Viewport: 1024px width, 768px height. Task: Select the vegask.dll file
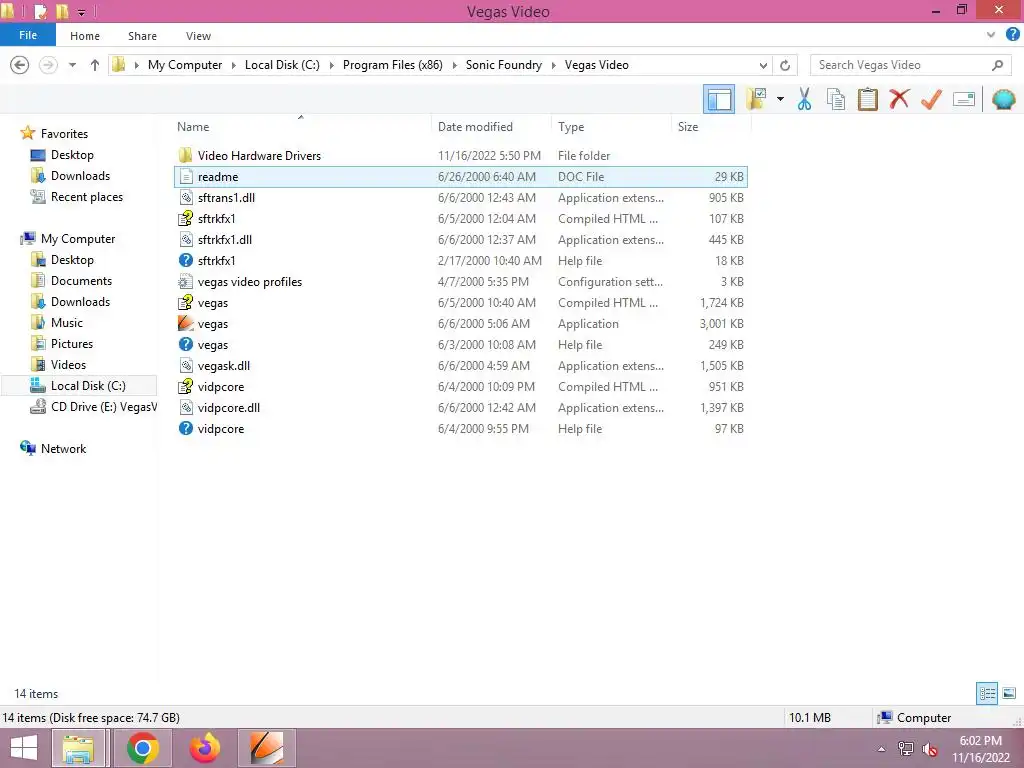(461, 366)
